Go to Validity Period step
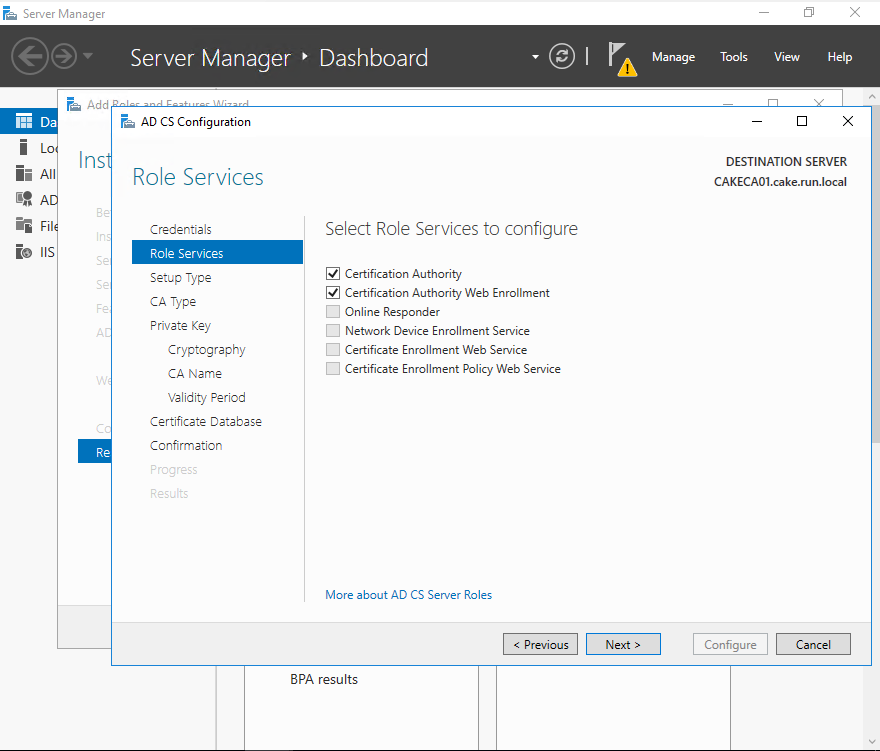The height and width of the screenshot is (751, 880). 207,397
